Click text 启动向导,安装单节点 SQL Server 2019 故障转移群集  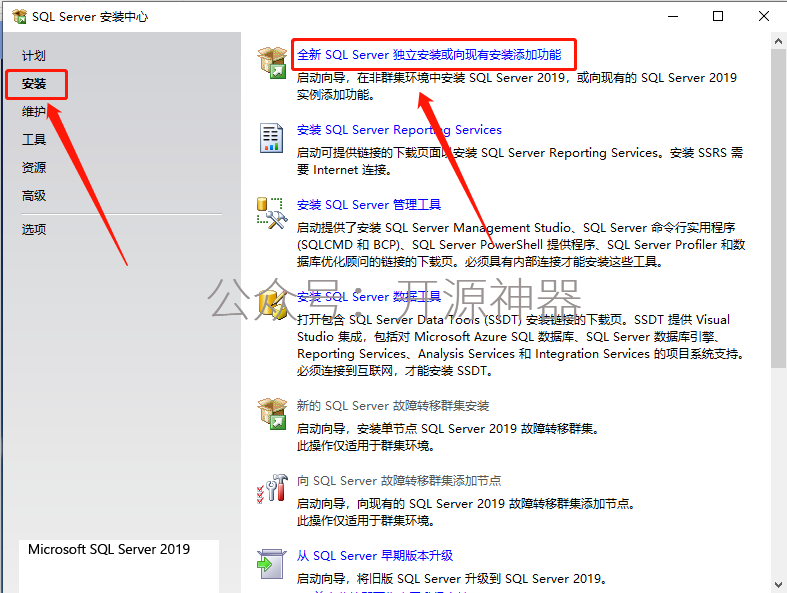447,428
